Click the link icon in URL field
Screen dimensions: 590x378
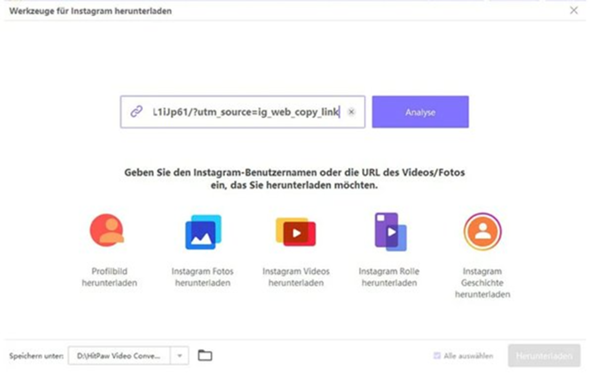click(x=136, y=111)
